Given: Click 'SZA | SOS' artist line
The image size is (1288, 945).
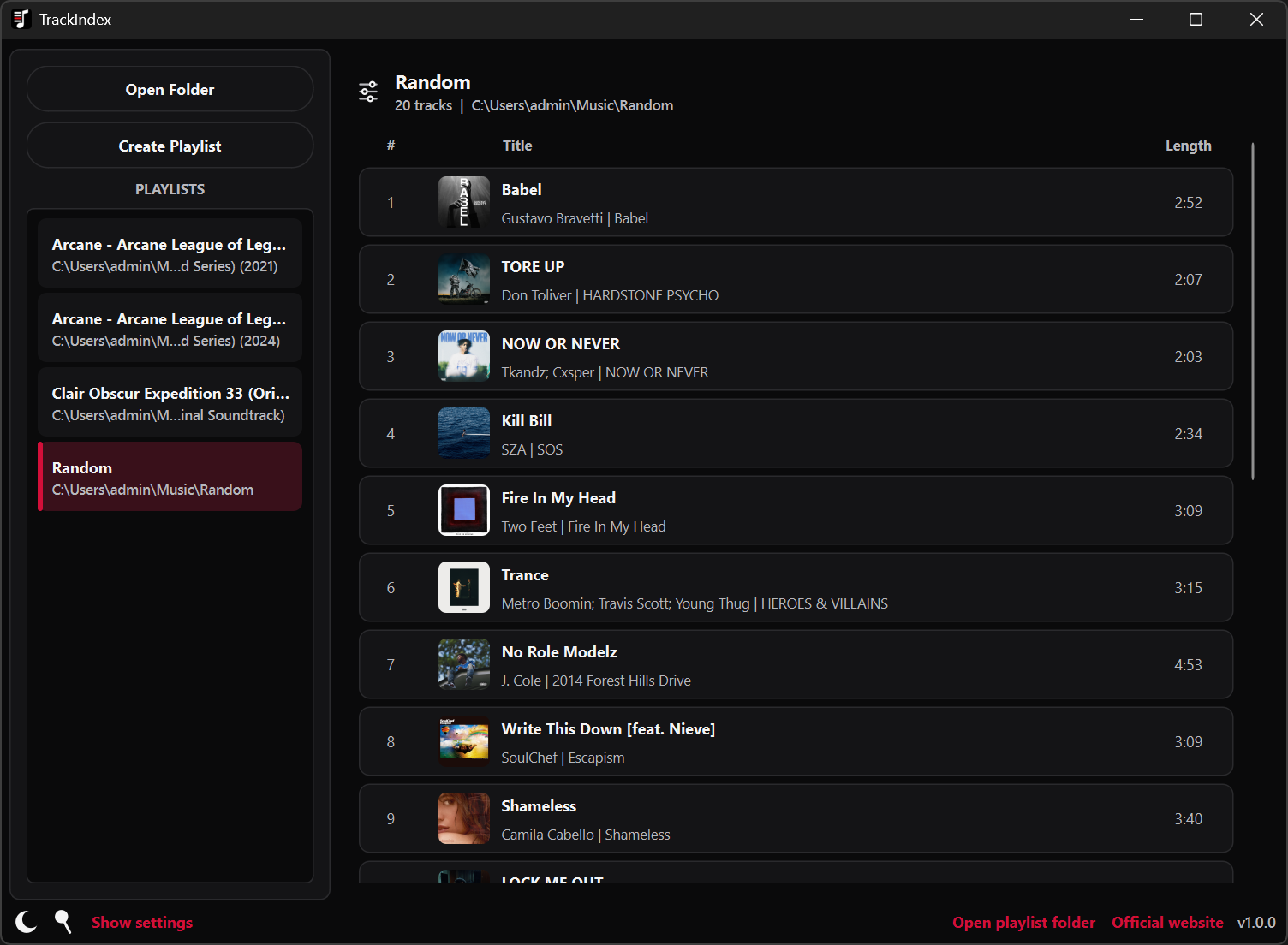Looking at the screenshot, I should pyautogui.click(x=532, y=449).
